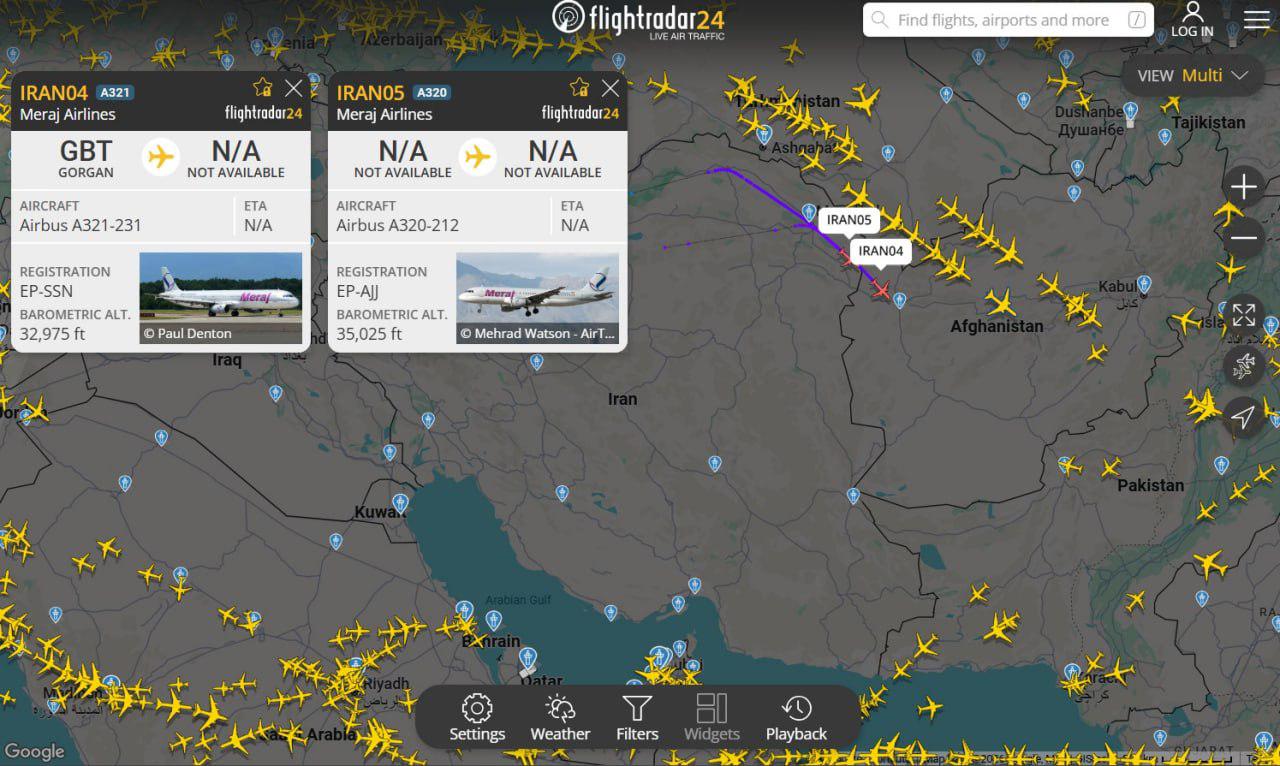This screenshot has height=766, width=1280.
Task: Toggle the aircraft display mode button
Action: click(1243, 366)
